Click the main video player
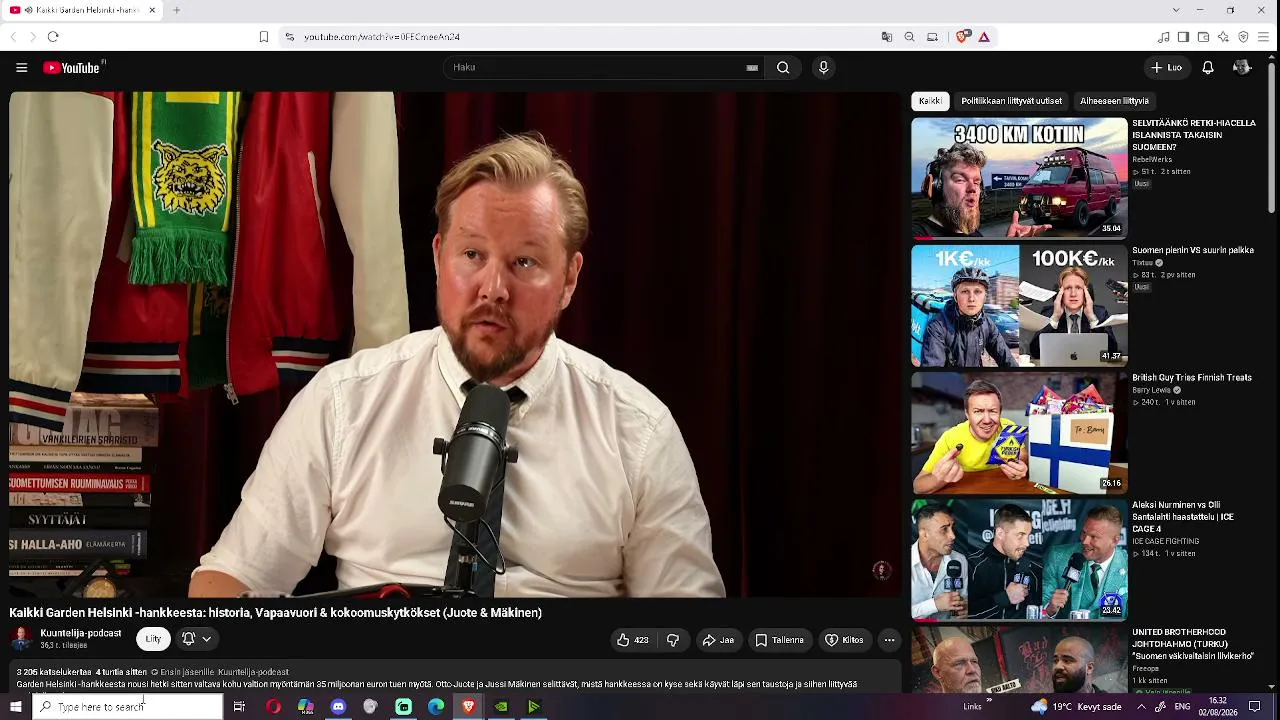The image size is (1280, 720). [456, 344]
